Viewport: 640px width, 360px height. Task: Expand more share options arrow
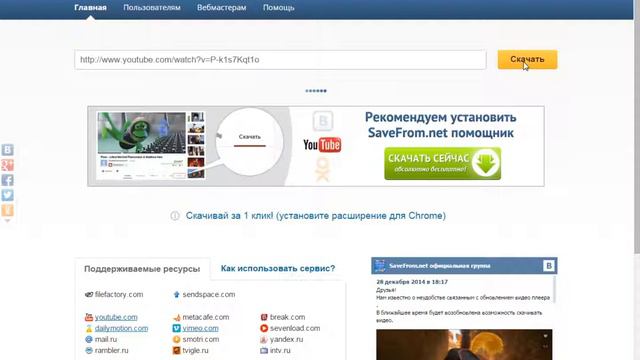pos(7,220)
